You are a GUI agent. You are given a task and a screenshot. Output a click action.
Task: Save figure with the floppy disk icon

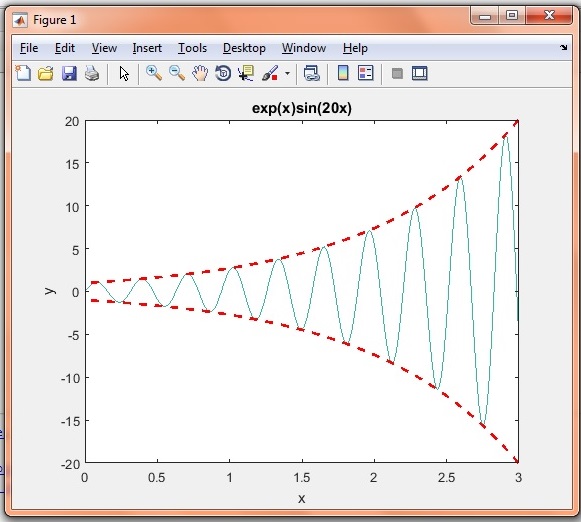tap(69, 73)
